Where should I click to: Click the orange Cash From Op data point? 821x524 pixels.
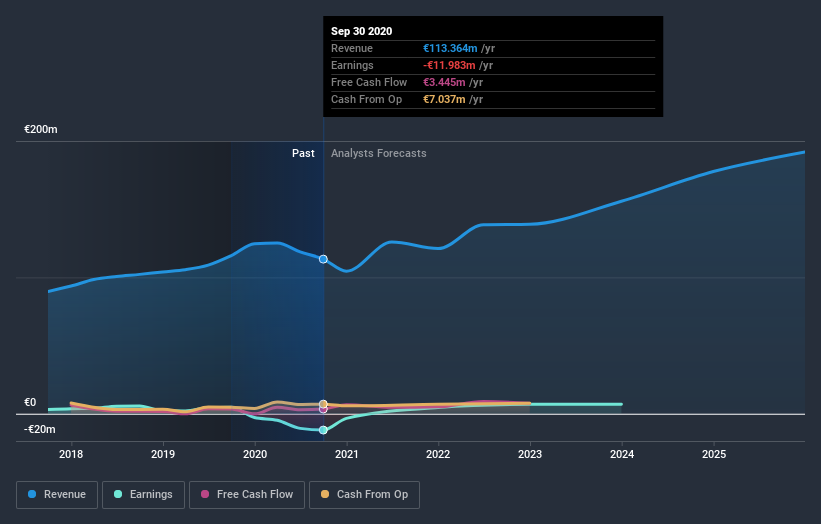pyautogui.click(x=323, y=404)
